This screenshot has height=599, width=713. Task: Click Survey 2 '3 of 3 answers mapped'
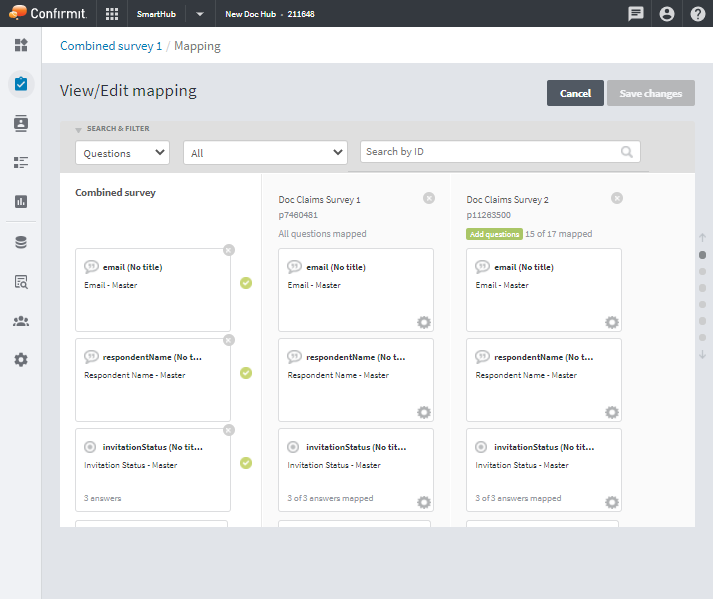pyautogui.click(x=518, y=498)
